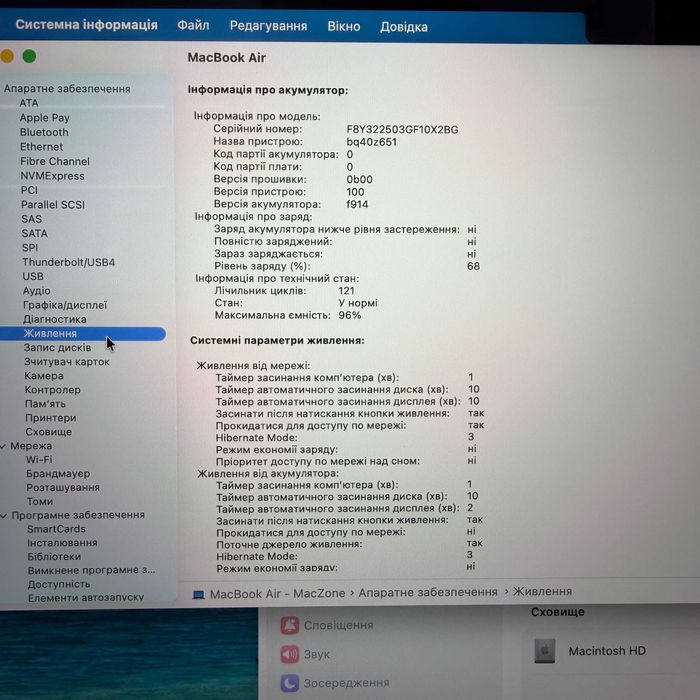The height and width of the screenshot is (700, 700).
Task: Click the green zoom window button
Action: [x=29, y=56]
